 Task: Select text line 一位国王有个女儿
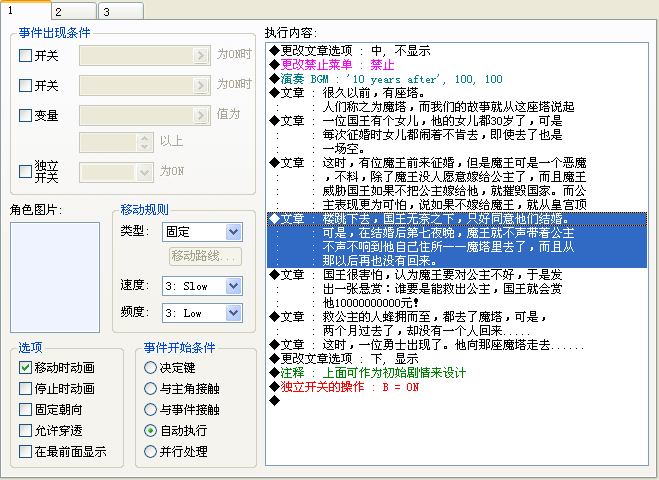(x=457, y=121)
